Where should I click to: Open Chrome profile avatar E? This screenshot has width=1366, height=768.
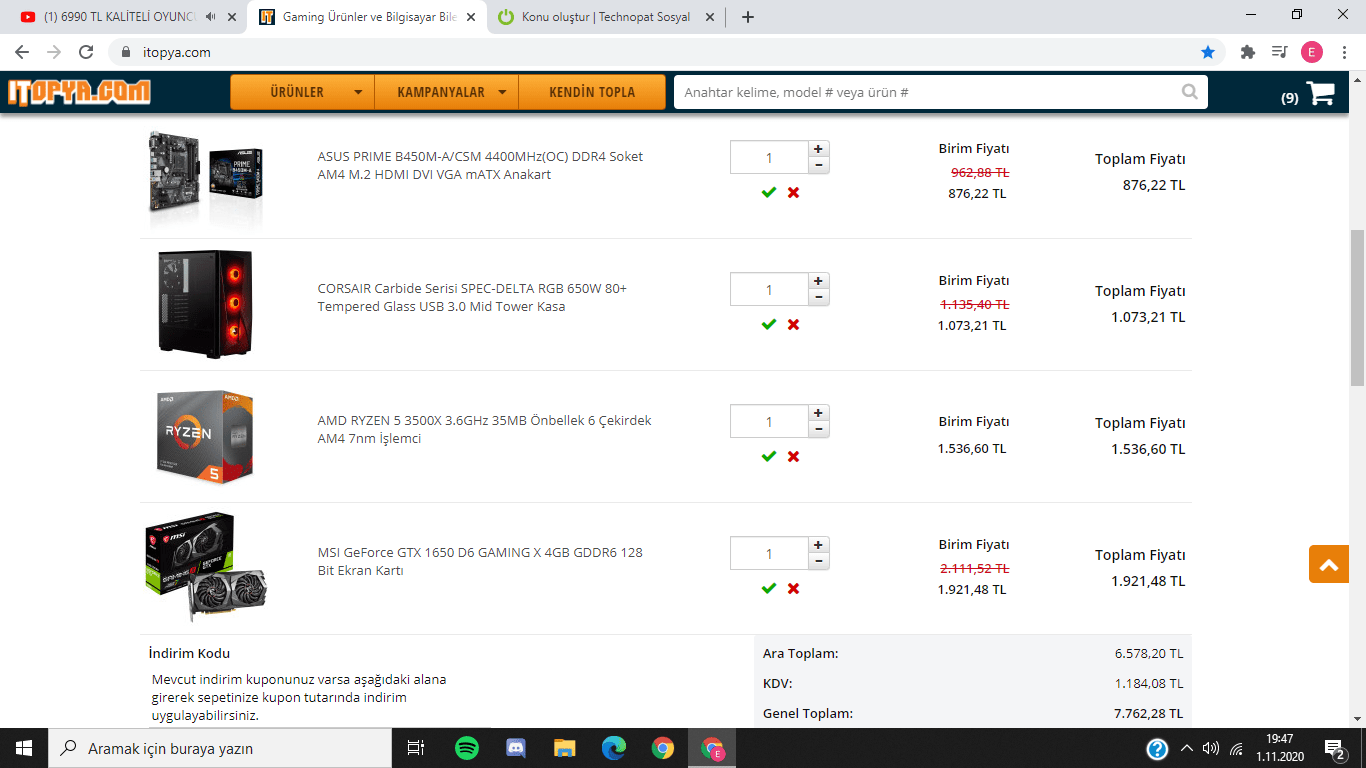coord(1312,52)
